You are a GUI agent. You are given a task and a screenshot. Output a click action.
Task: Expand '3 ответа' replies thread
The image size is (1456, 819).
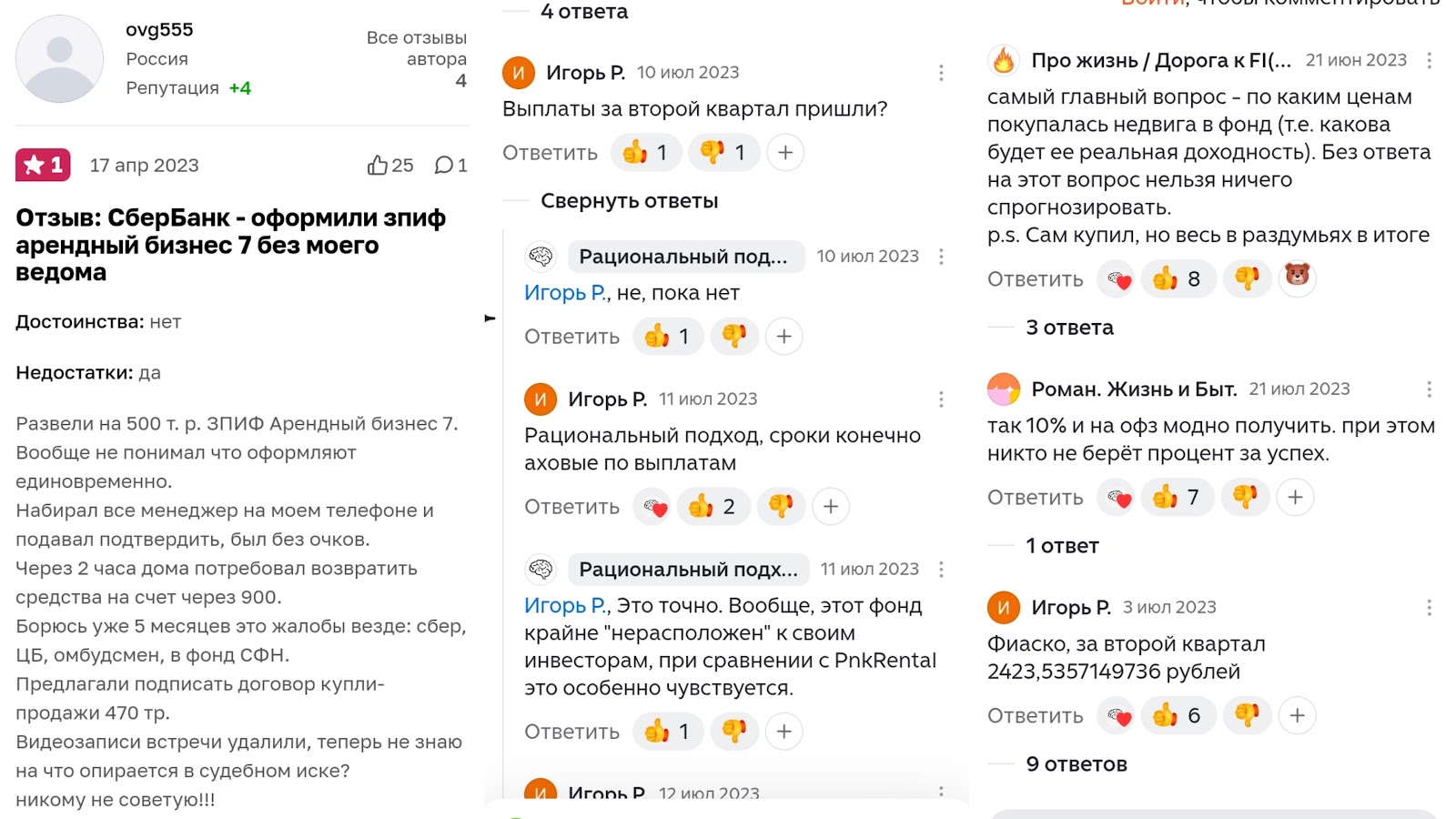pos(1069,328)
